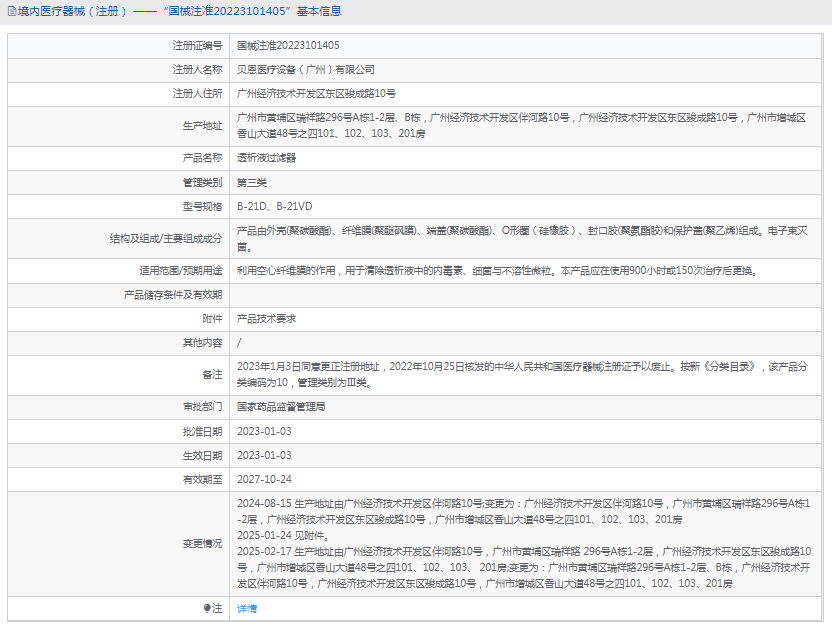Click the 附件 label

(212, 318)
